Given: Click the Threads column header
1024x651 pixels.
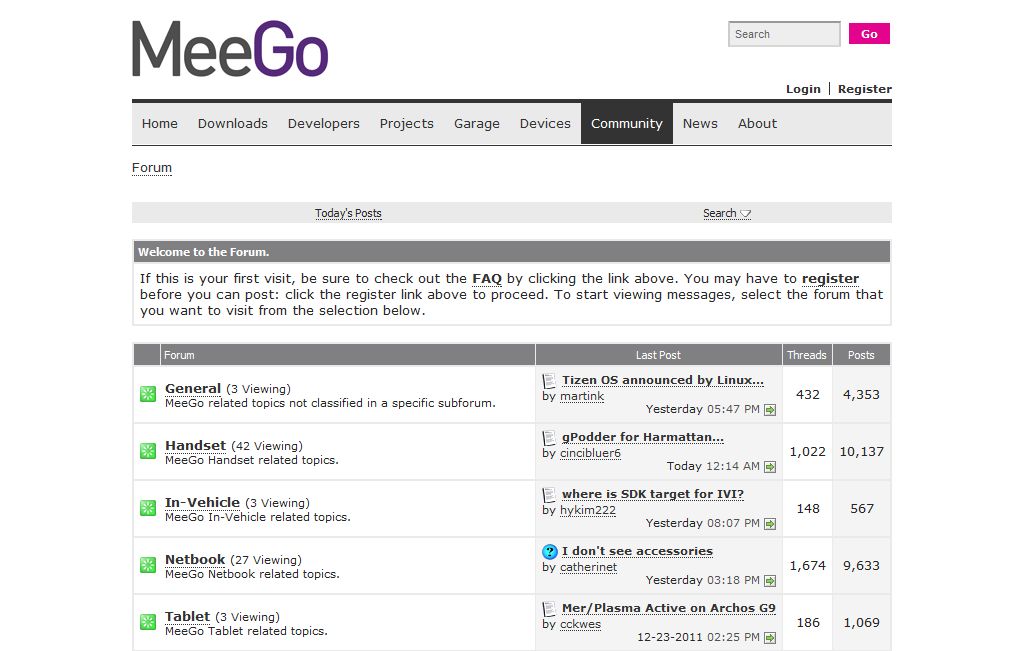Looking at the screenshot, I should coord(807,355).
